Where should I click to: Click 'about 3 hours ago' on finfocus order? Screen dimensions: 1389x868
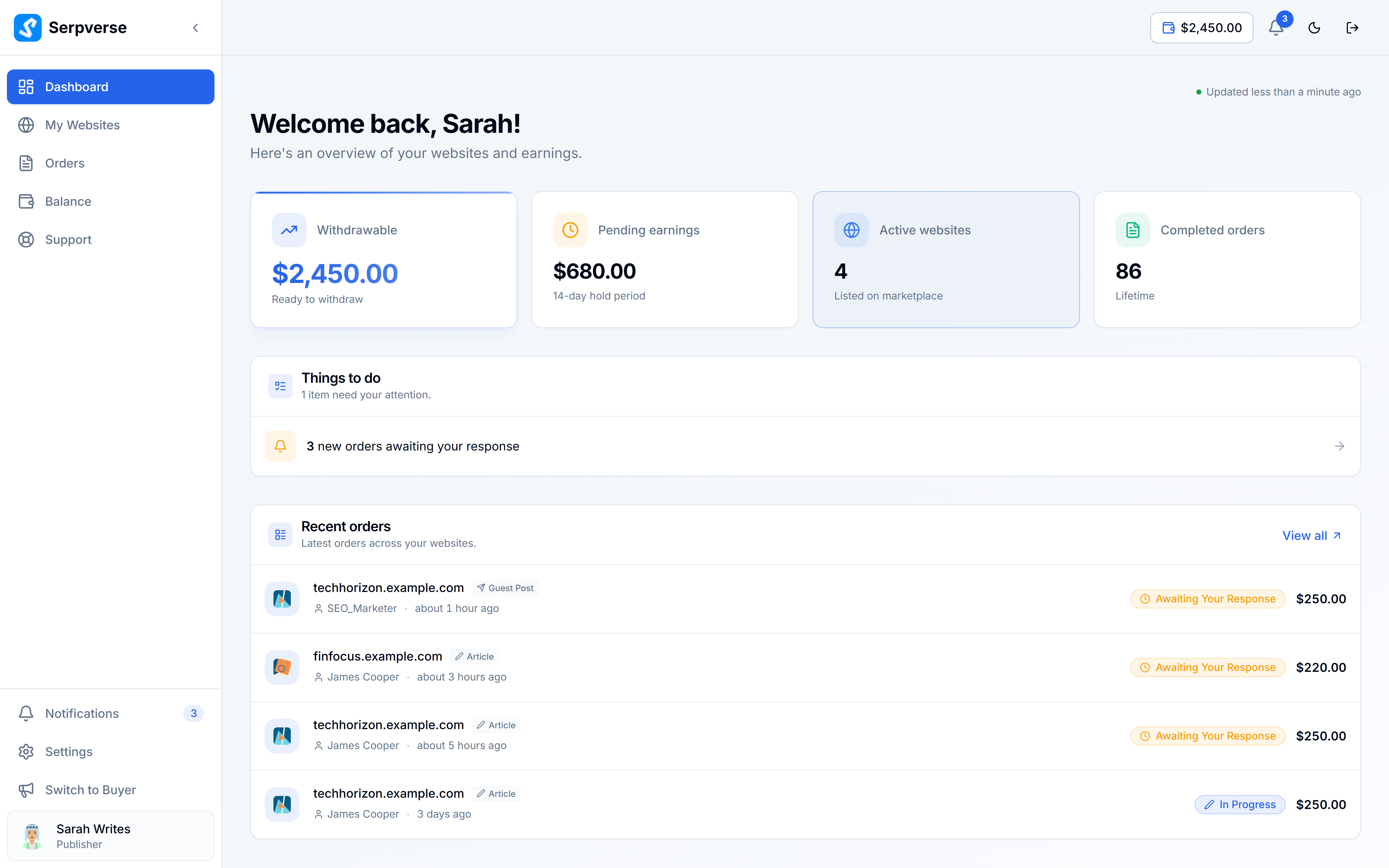(x=462, y=677)
